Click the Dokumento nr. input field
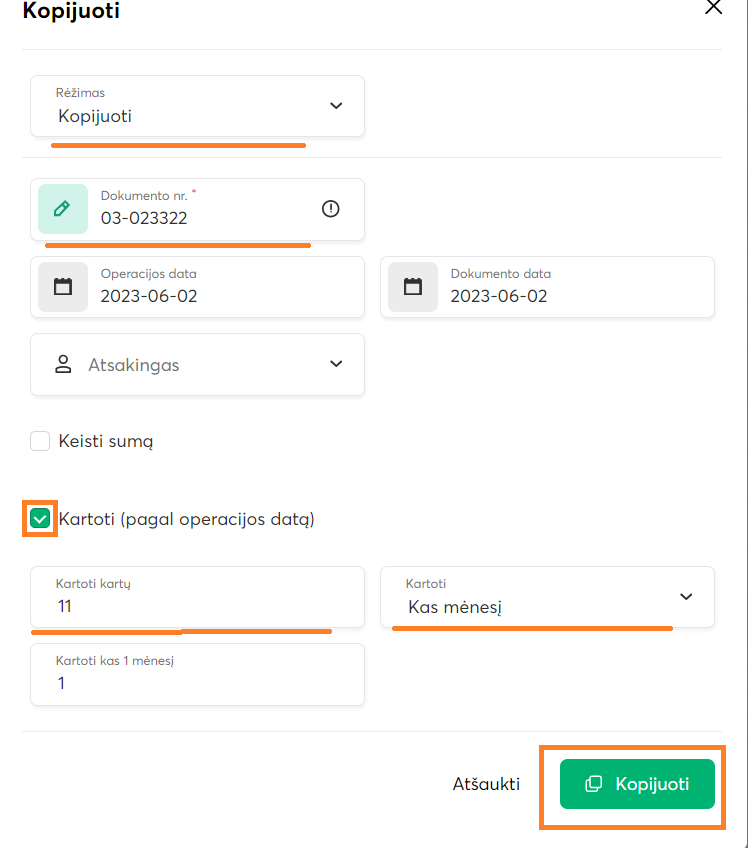Screen dimensions: 748x848 tap(200, 217)
